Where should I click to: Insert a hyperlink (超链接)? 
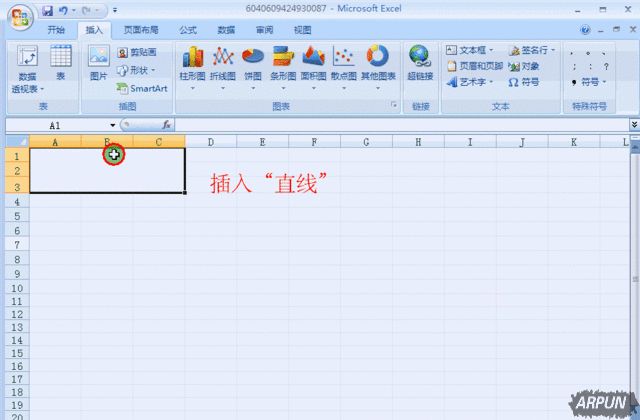[x=420, y=62]
